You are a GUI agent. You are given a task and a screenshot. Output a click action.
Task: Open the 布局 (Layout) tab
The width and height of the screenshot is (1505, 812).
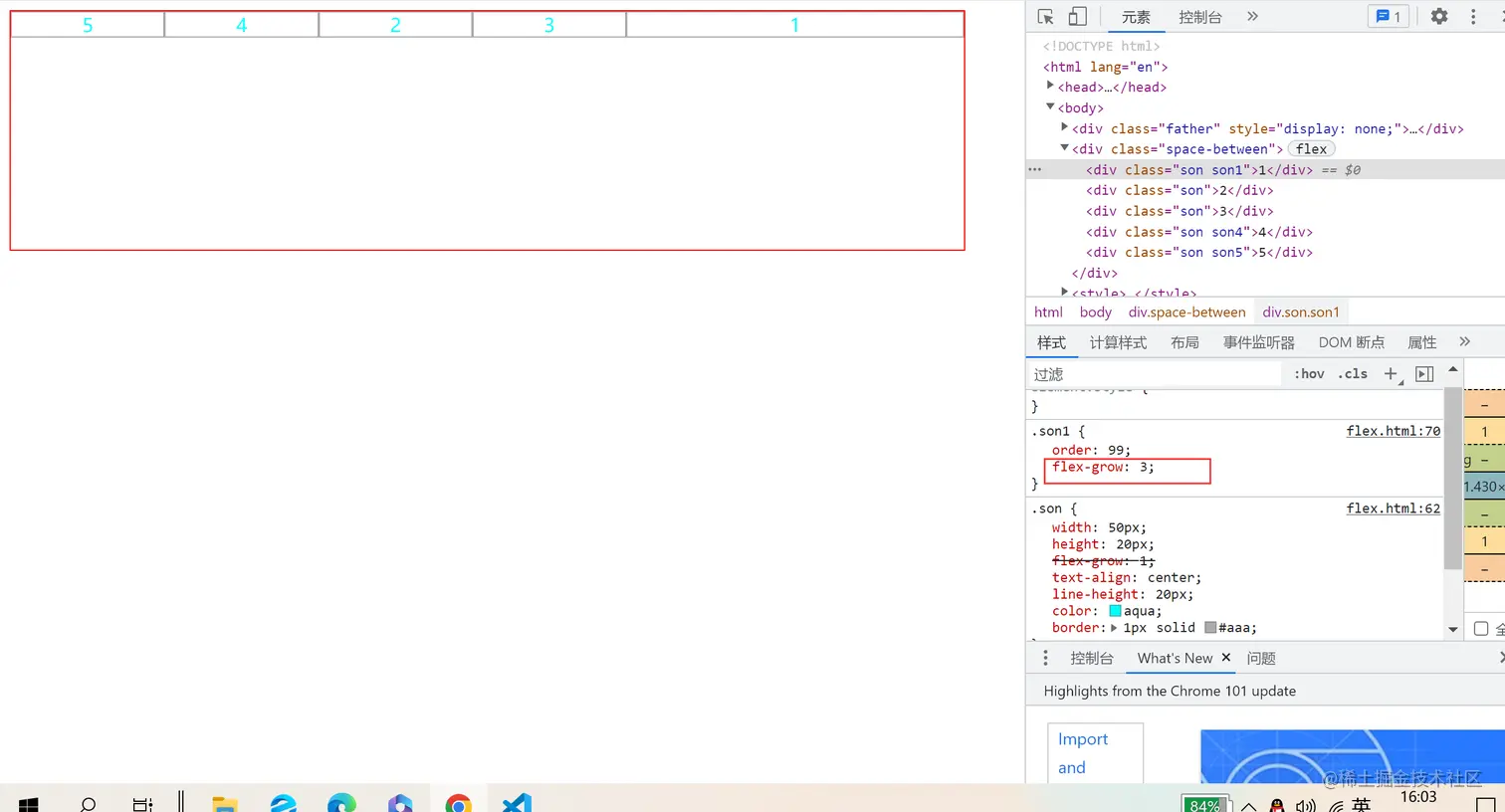tap(1184, 342)
